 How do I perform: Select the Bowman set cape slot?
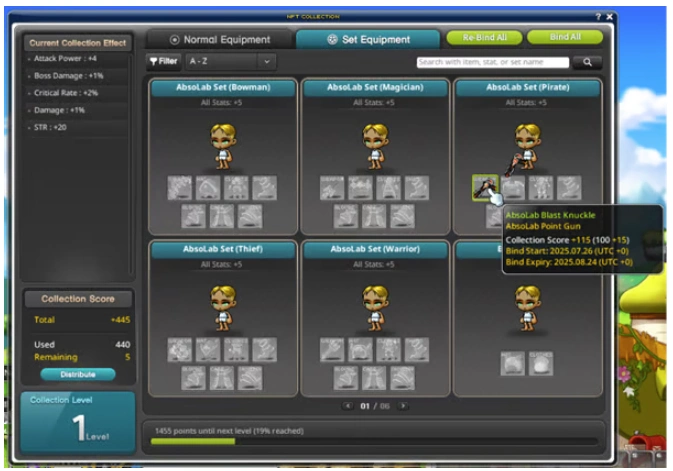(x=222, y=216)
